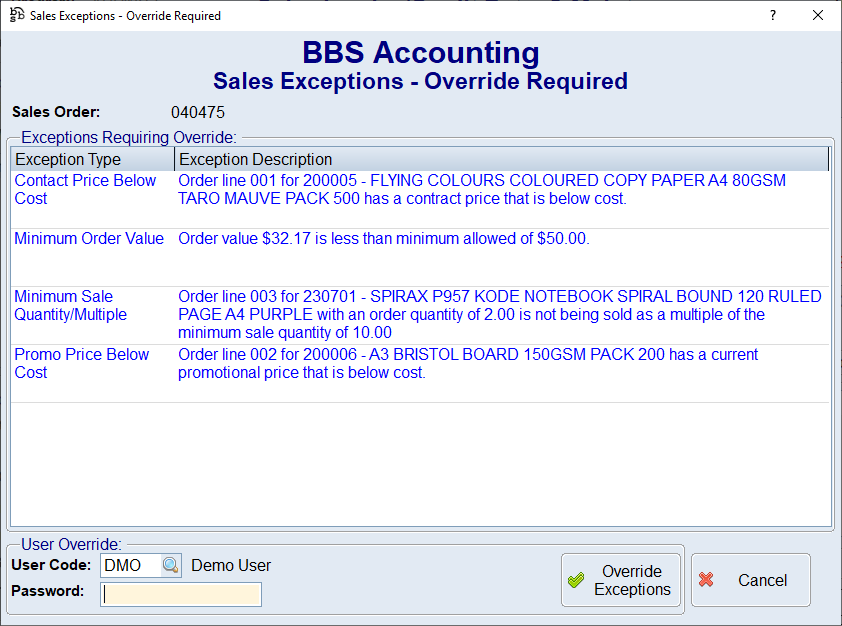Image resolution: width=842 pixels, height=626 pixels.
Task: Click into the User Code field
Action: tap(130, 566)
